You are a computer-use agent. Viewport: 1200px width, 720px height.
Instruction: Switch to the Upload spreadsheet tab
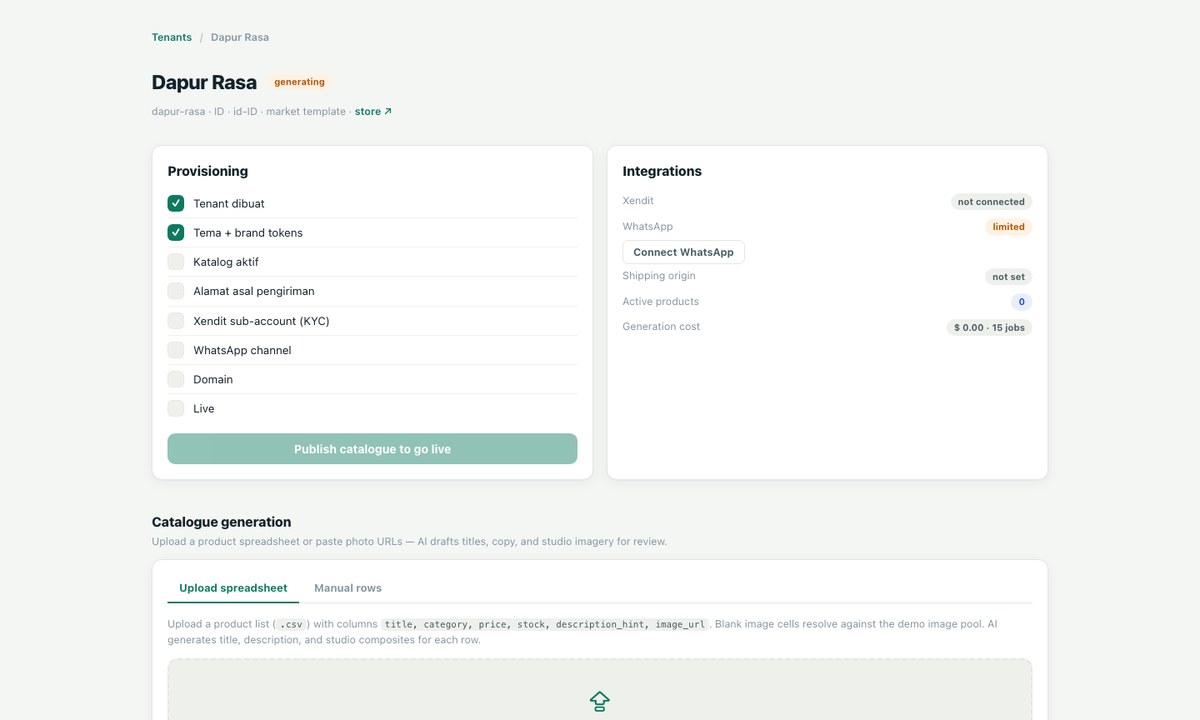pos(233,588)
